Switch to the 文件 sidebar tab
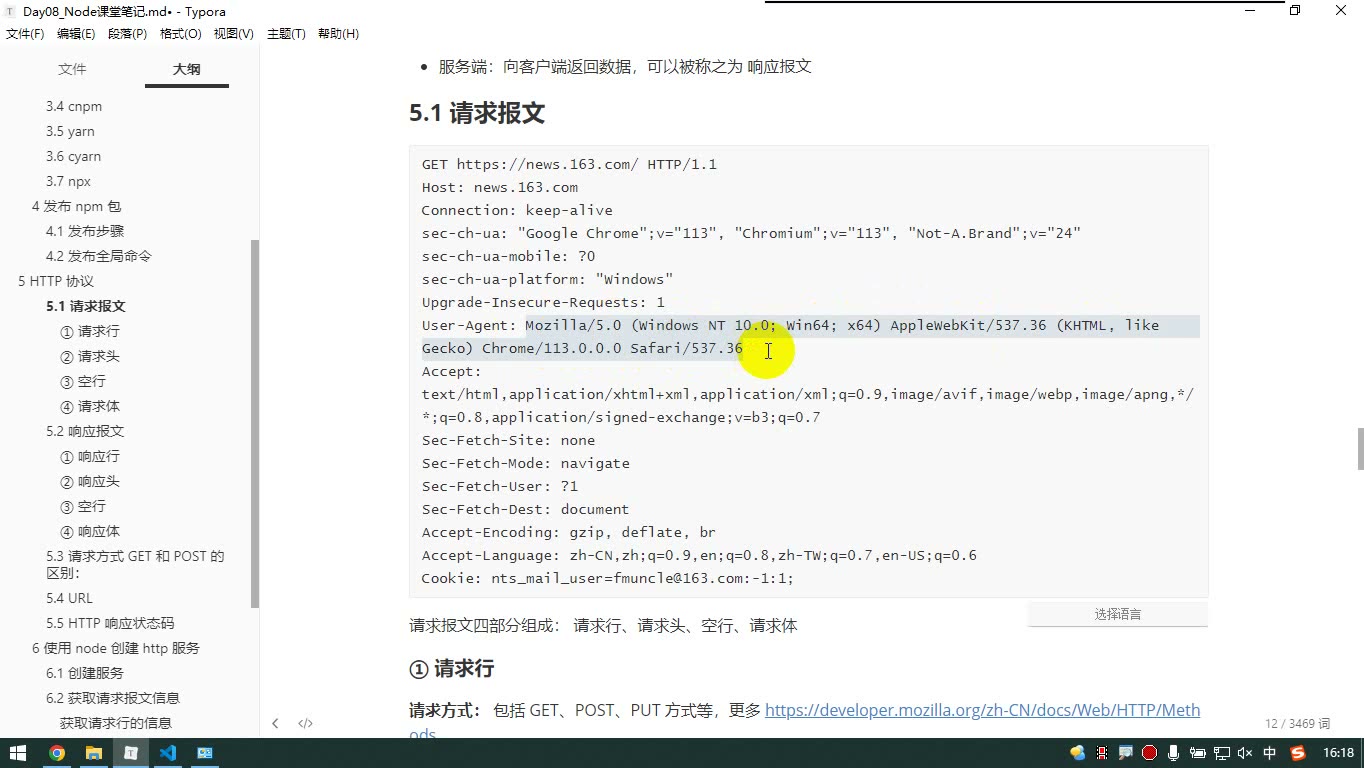This screenshot has width=1364, height=768. [x=72, y=69]
